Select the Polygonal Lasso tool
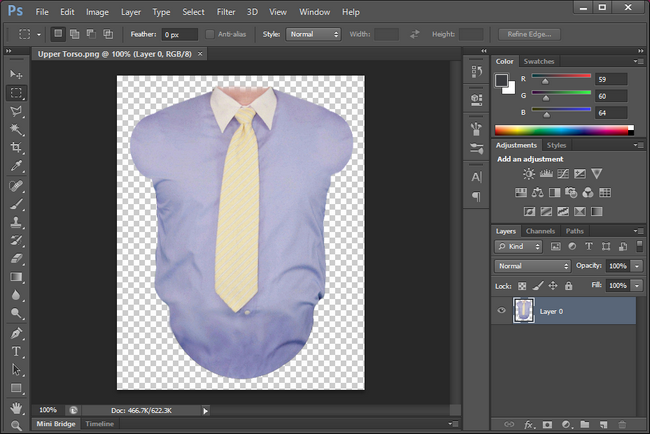This screenshot has width=650, height=434. click(16, 111)
